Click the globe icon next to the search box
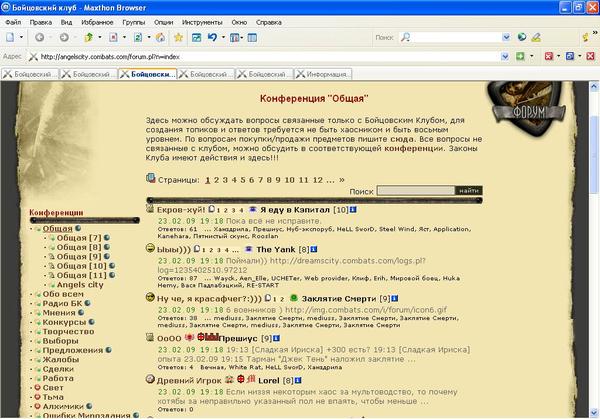 (x=522, y=37)
